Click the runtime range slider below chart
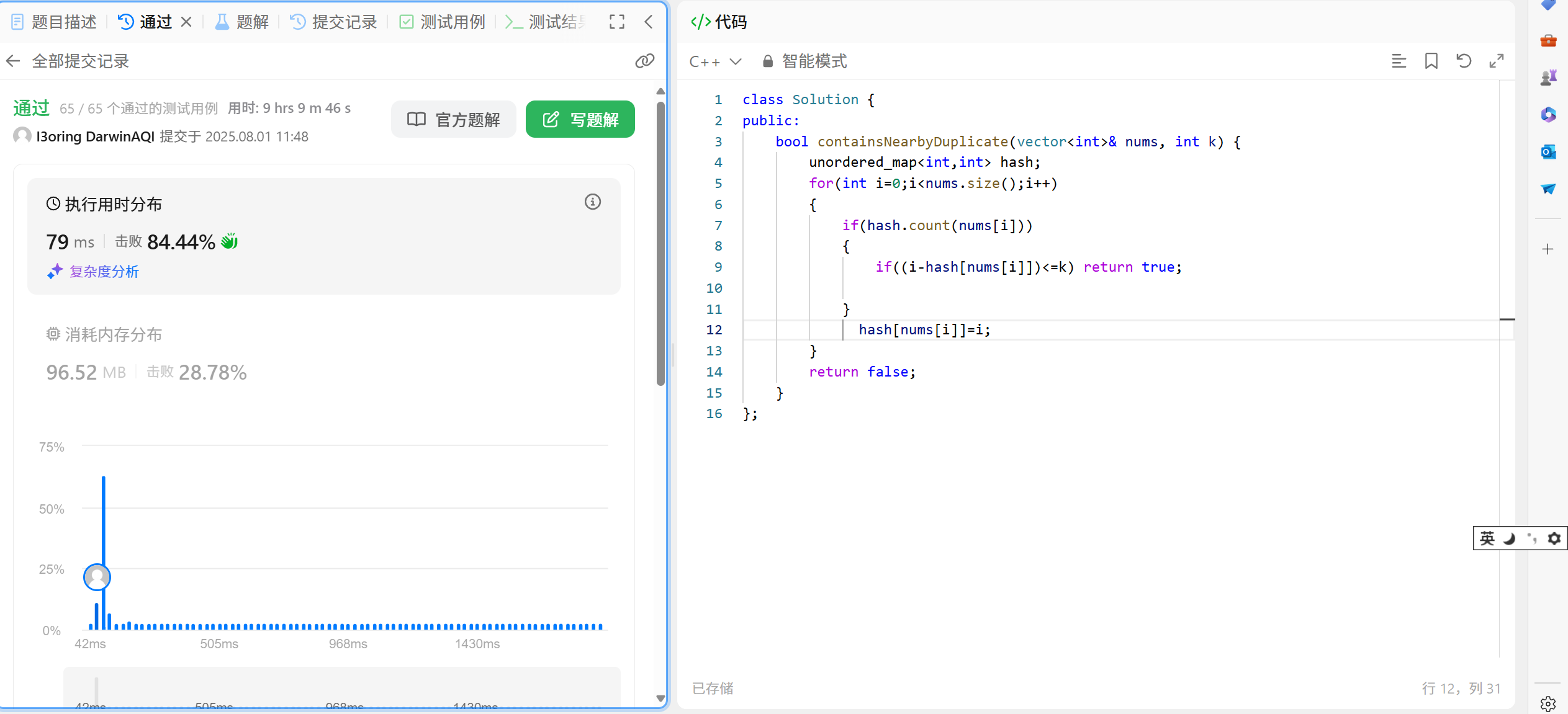Viewport: 1568px width, 714px height. pyautogui.click(x=341, y=689)
